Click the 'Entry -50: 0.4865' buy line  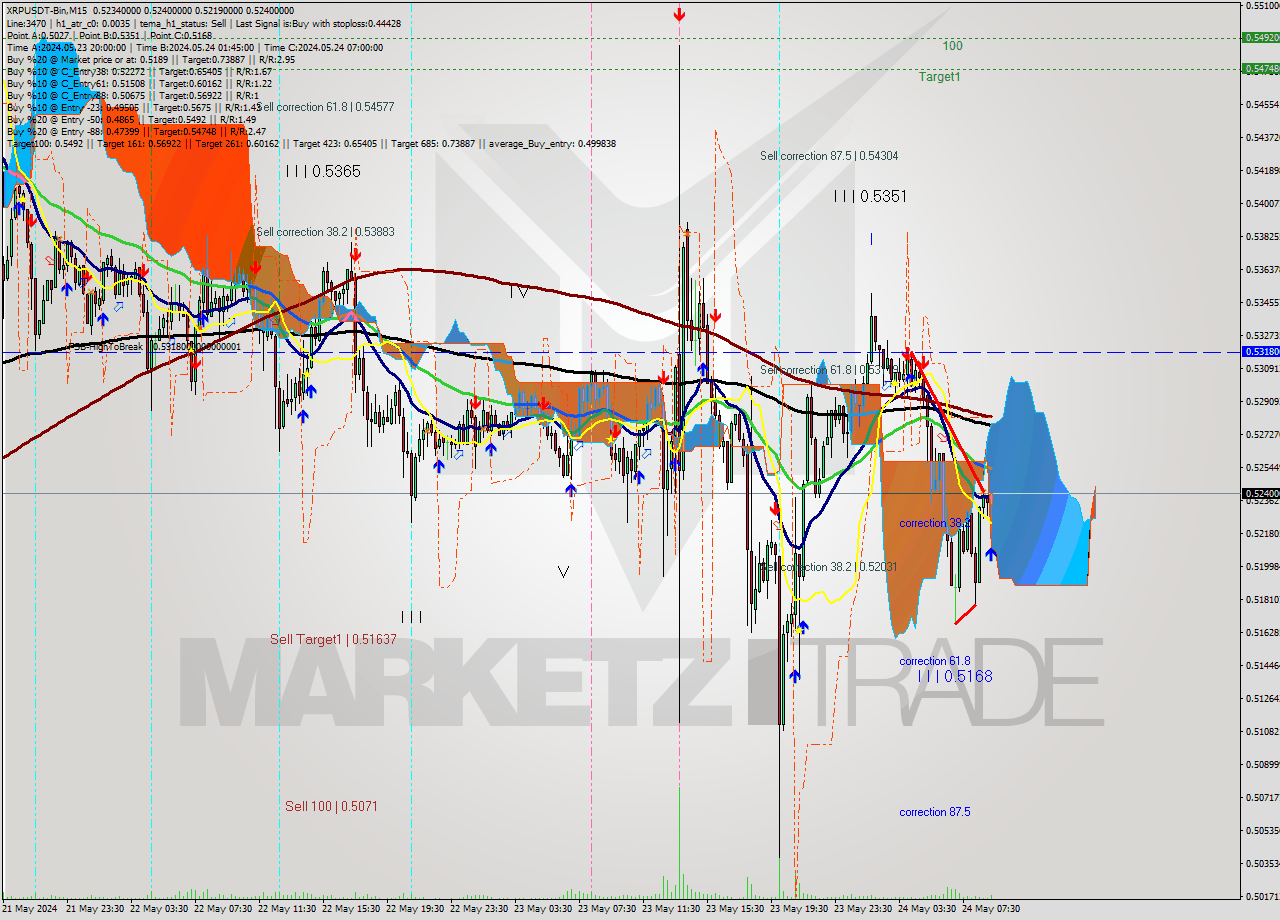132,119
